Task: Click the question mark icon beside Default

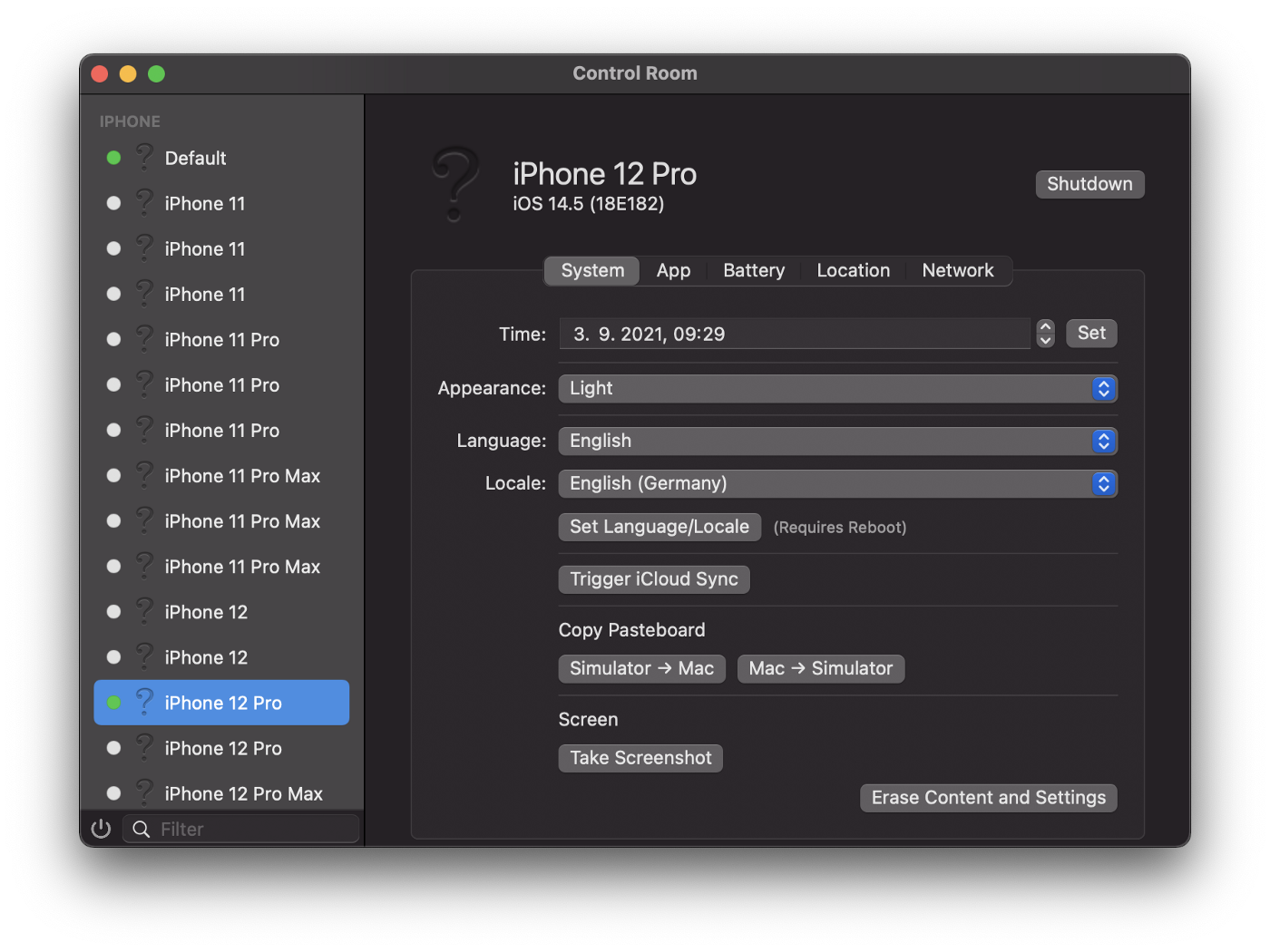Action: point(144,157)
